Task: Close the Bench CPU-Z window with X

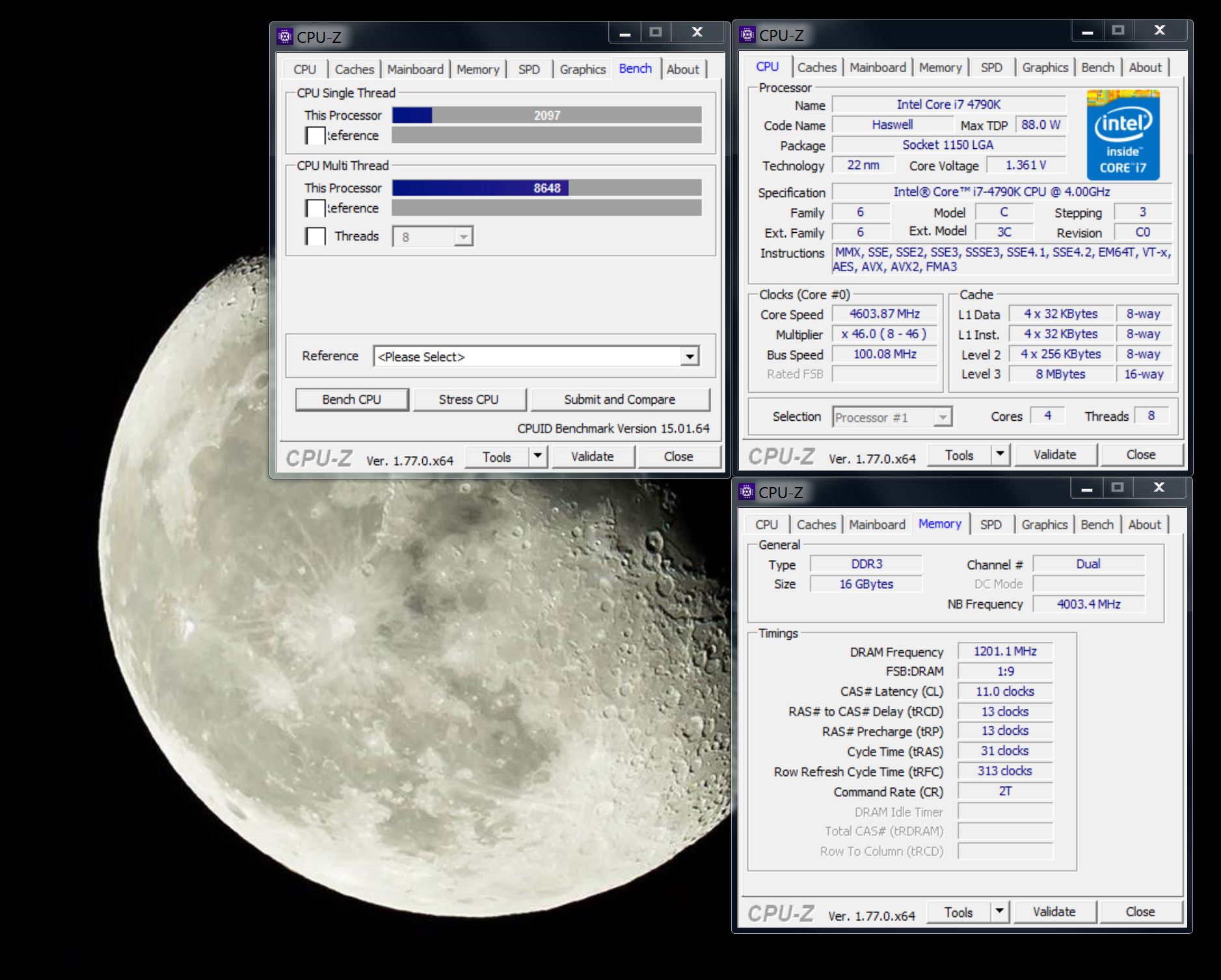Action: tap(697, 33)
